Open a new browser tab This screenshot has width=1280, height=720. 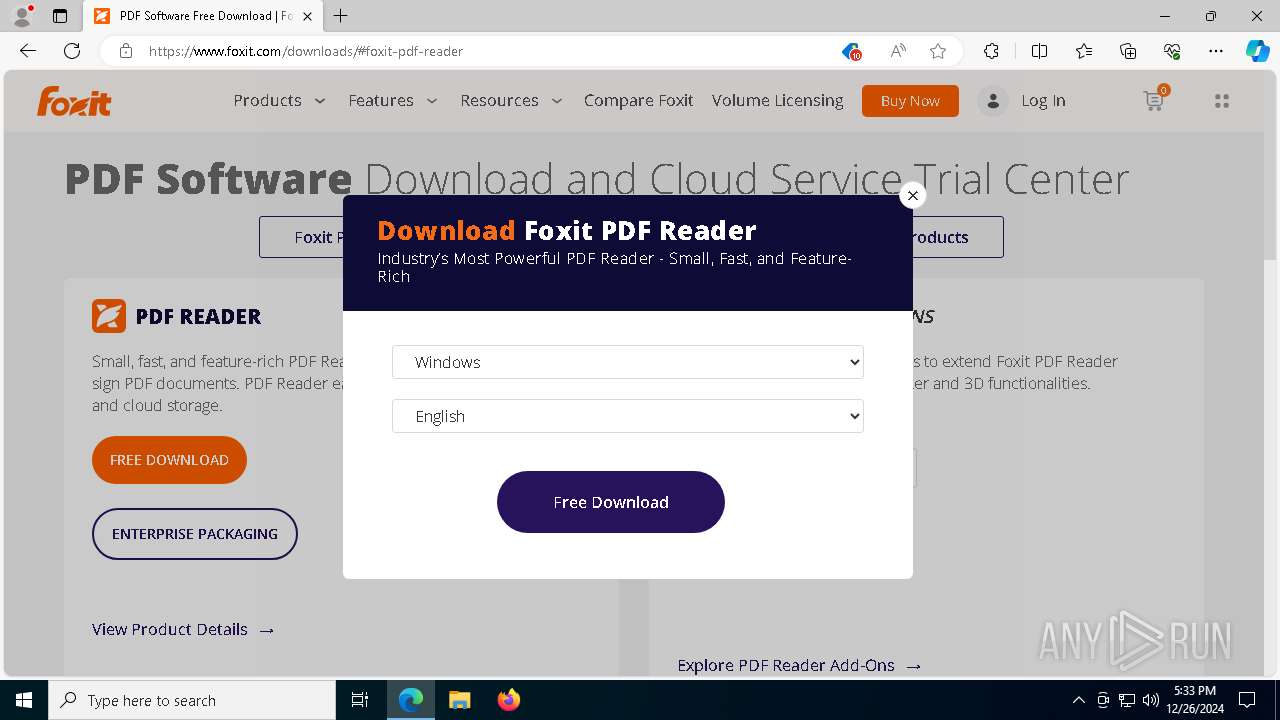pos(341,16)
